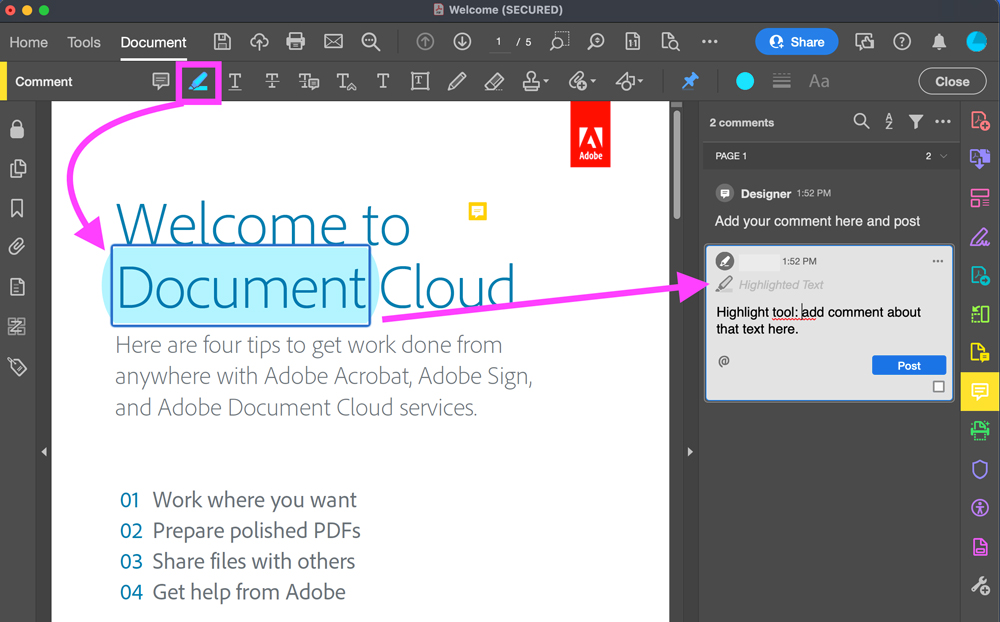Viewport: 1000px width, 622px height.
Task: Choose the pencil drawing tool
Action: click(457, 81)
